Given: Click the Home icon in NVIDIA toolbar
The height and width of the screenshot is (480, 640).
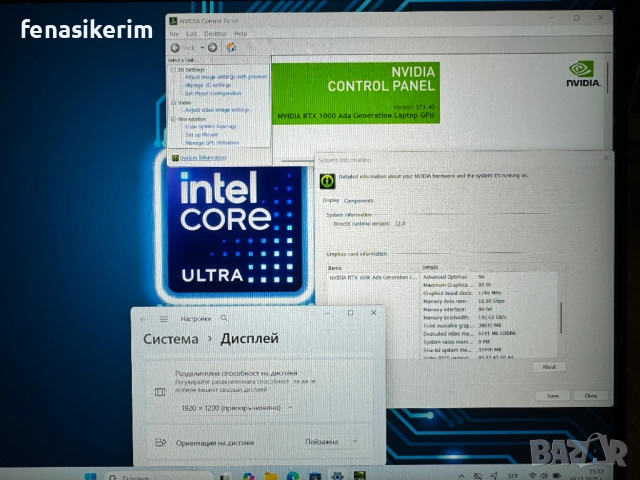Looking at the screenshot, I should 231,47.
